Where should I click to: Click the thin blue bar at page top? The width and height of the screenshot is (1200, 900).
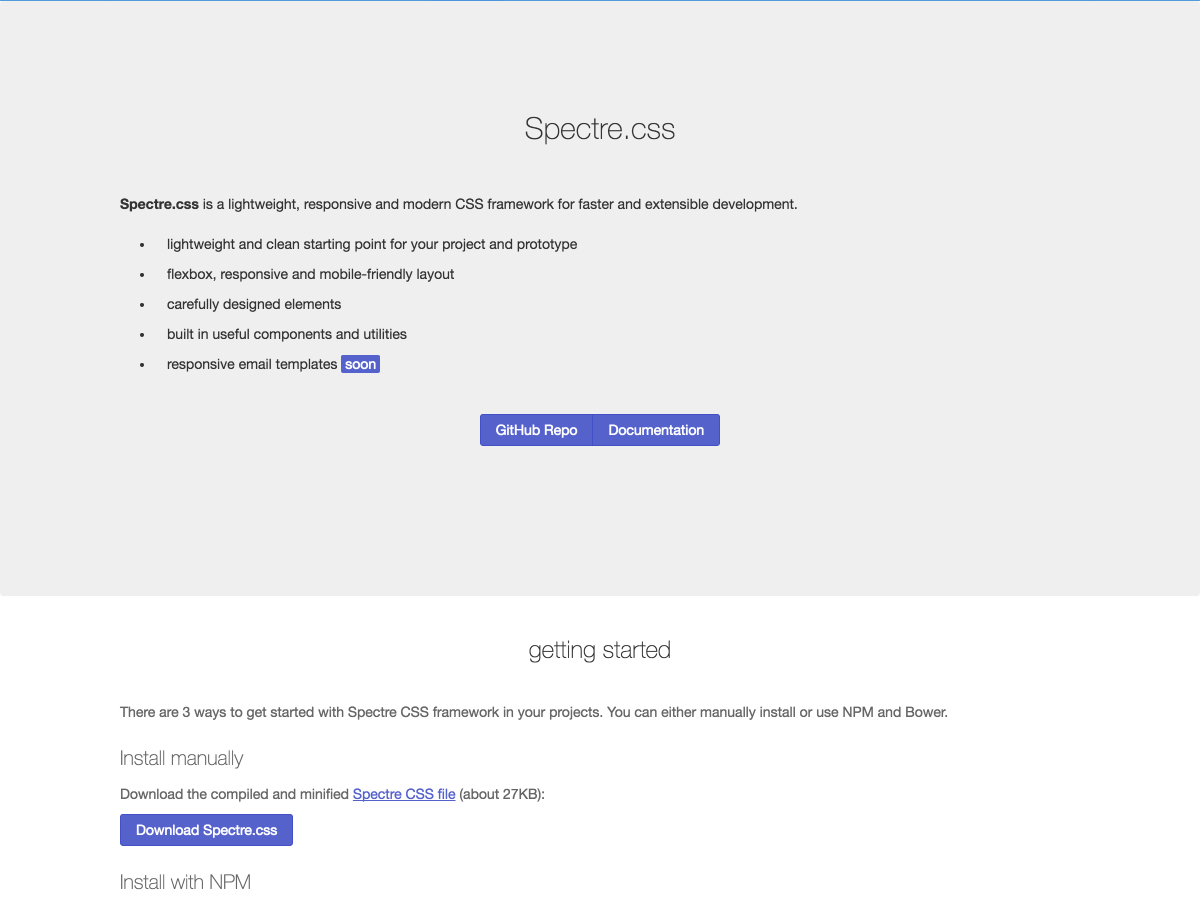600,1
